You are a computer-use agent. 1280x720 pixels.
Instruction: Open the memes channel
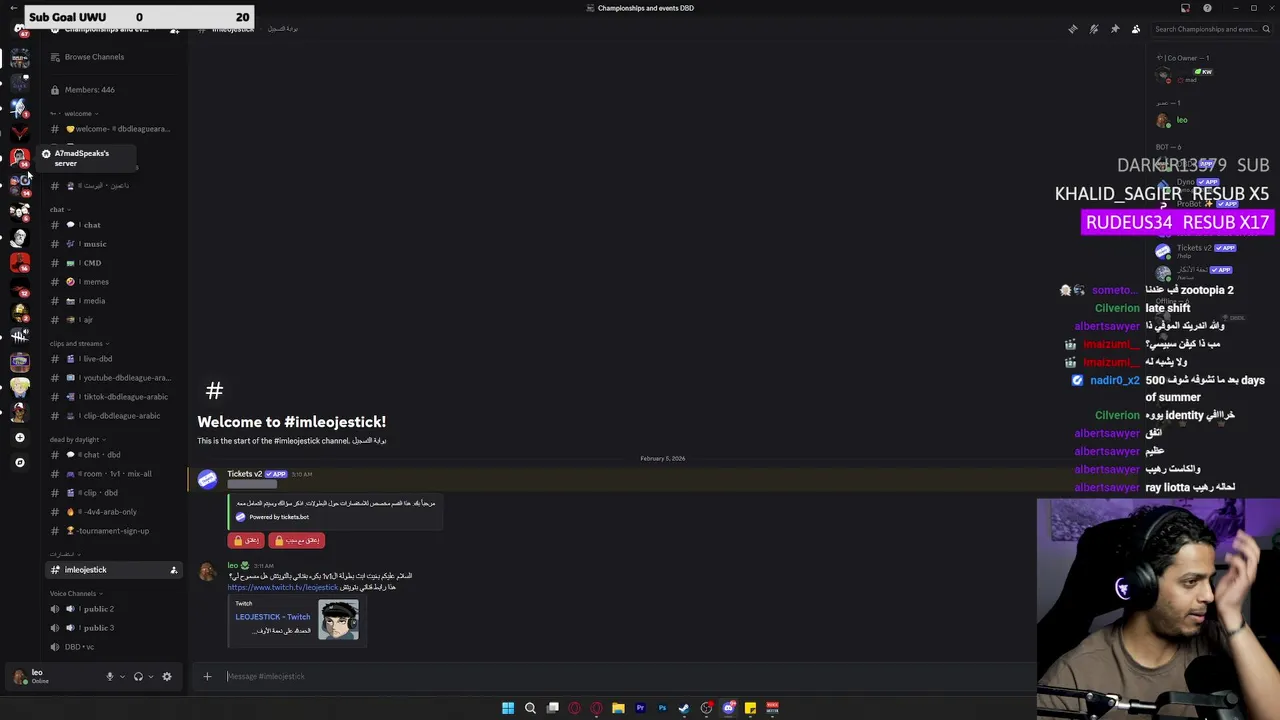[x=114, y=282]
